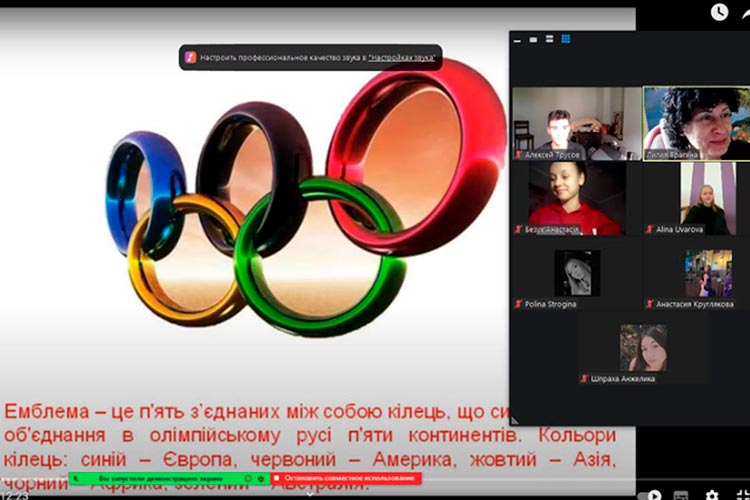Screen dimensions: 750x500
Task: Select the blue gallery grid view icon
Action: pyautogui.click(x=566, y=39)
